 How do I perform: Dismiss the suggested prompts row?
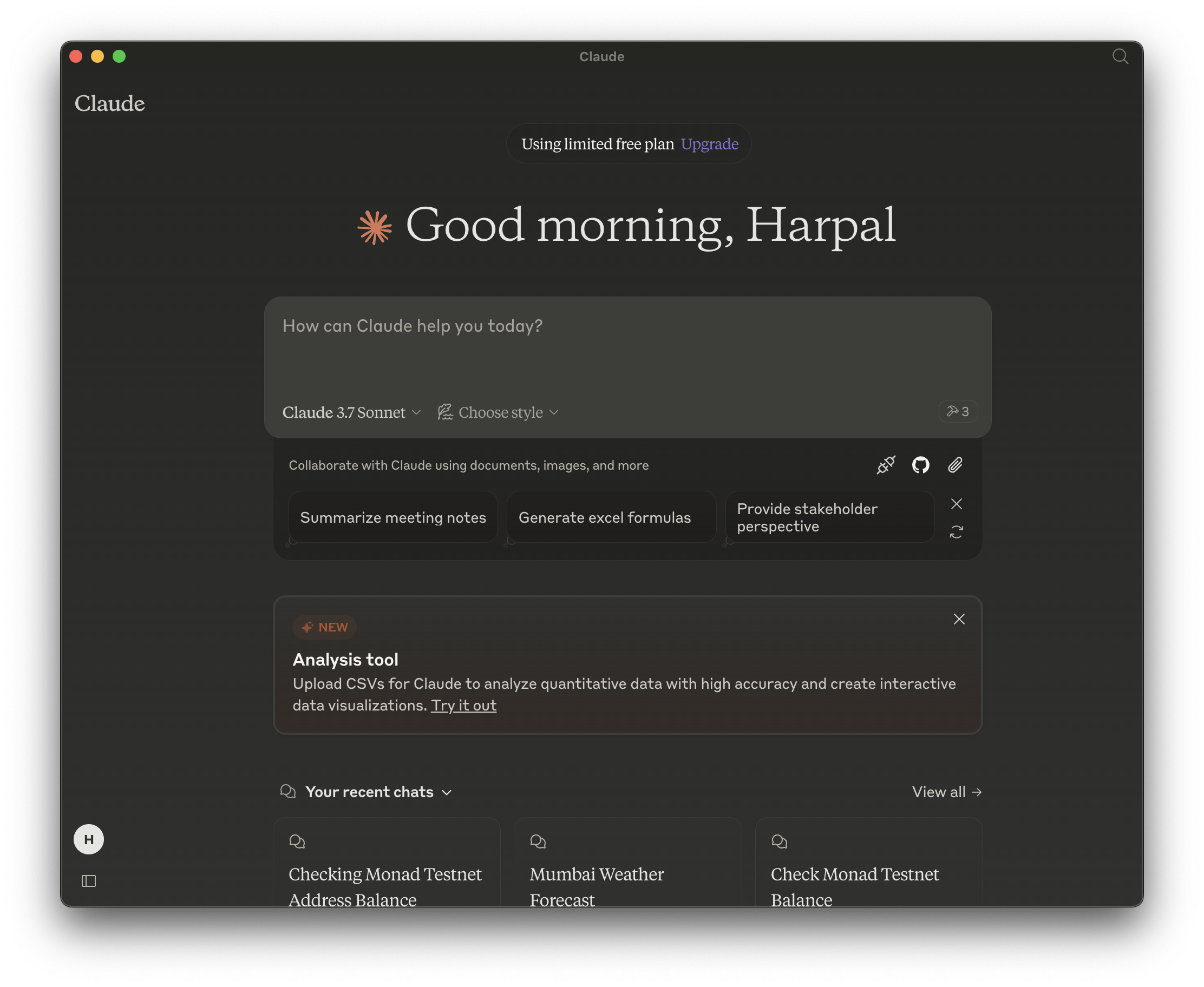click(x=956, y=504)
